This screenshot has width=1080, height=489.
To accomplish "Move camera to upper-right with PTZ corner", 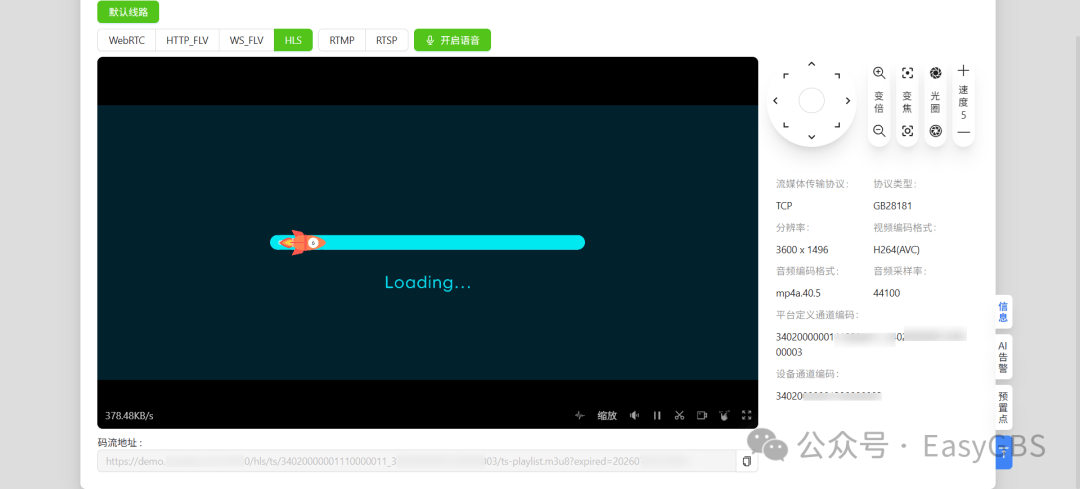I will pyautogui.click(x=836, y=75).
